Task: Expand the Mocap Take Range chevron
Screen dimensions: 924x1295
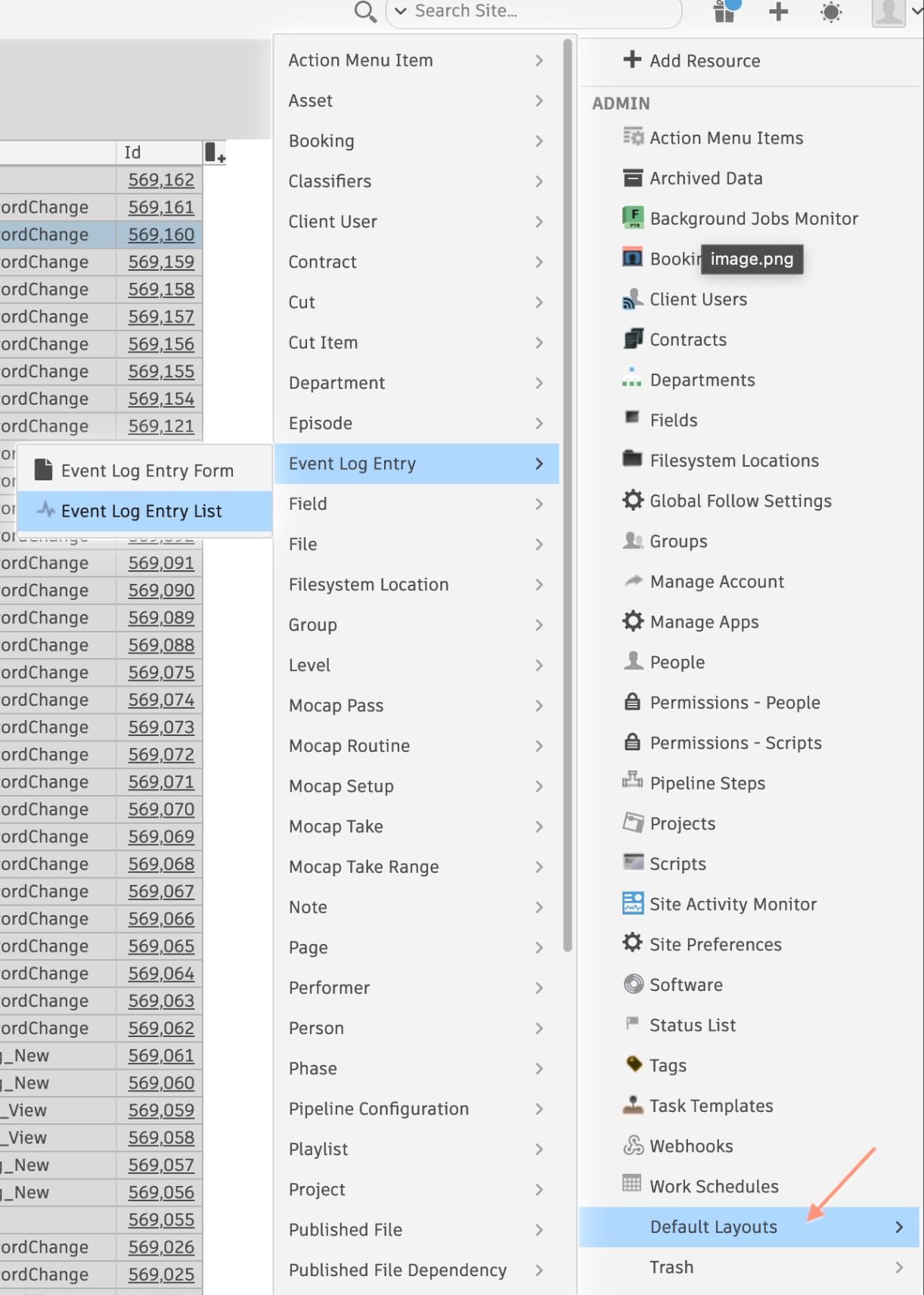Action: point(539,867)
